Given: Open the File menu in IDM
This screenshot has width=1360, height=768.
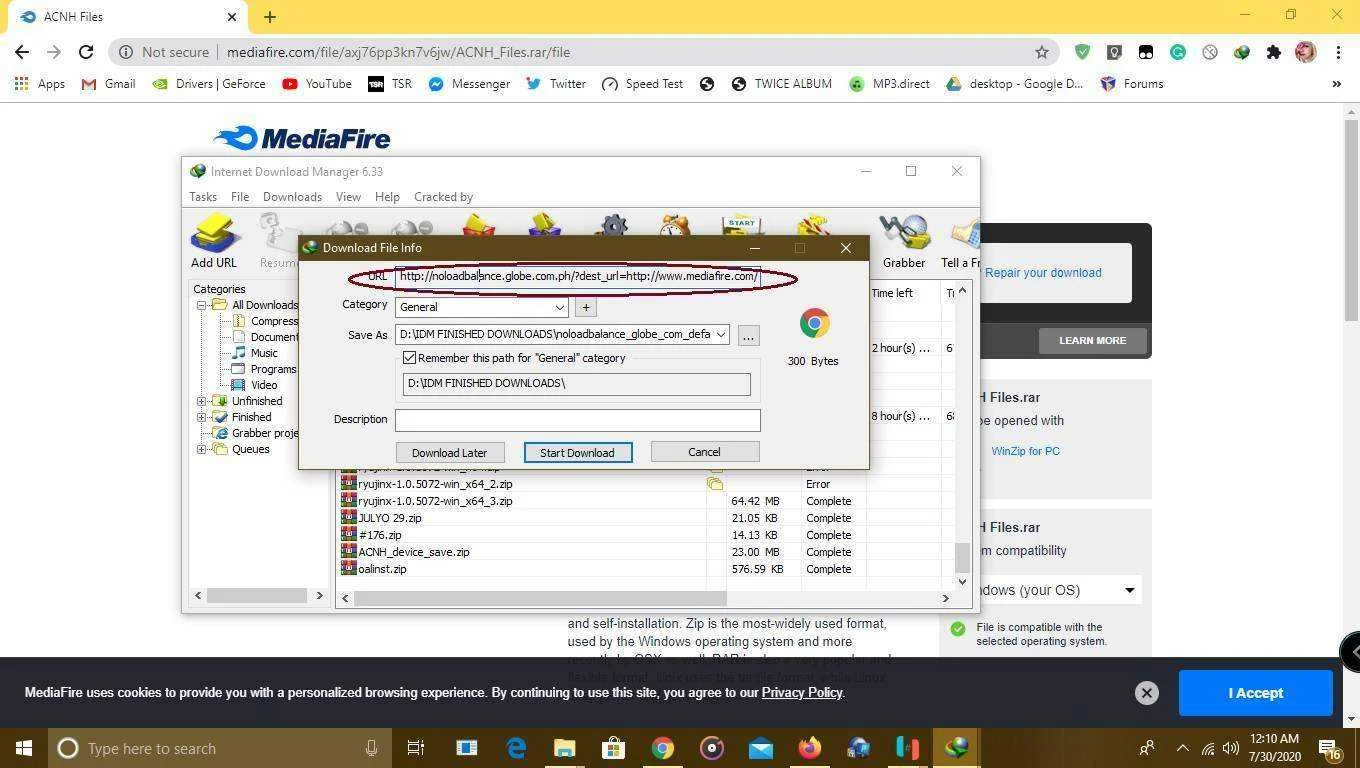Looking at the screenshot, I should tap(240, 197).
